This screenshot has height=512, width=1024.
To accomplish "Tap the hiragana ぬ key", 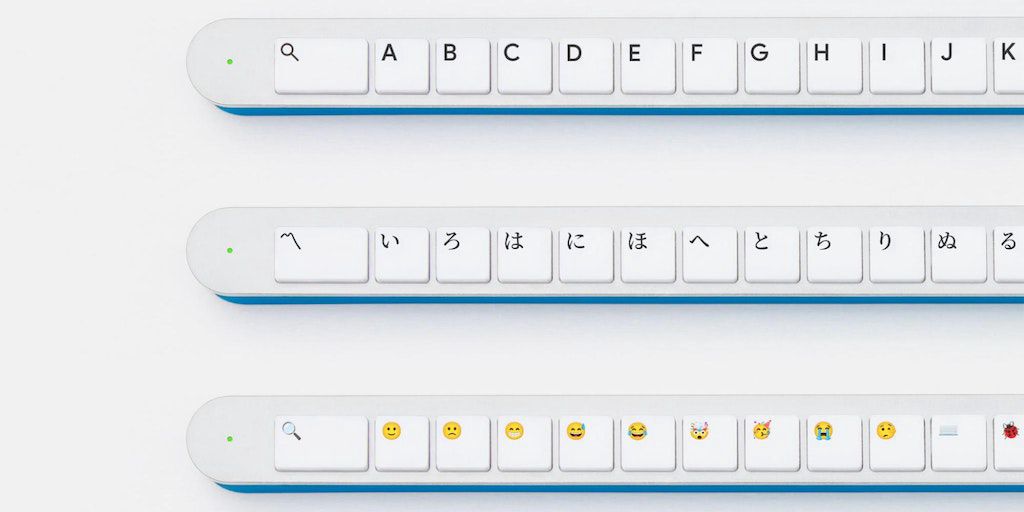I will click(959, 255).
